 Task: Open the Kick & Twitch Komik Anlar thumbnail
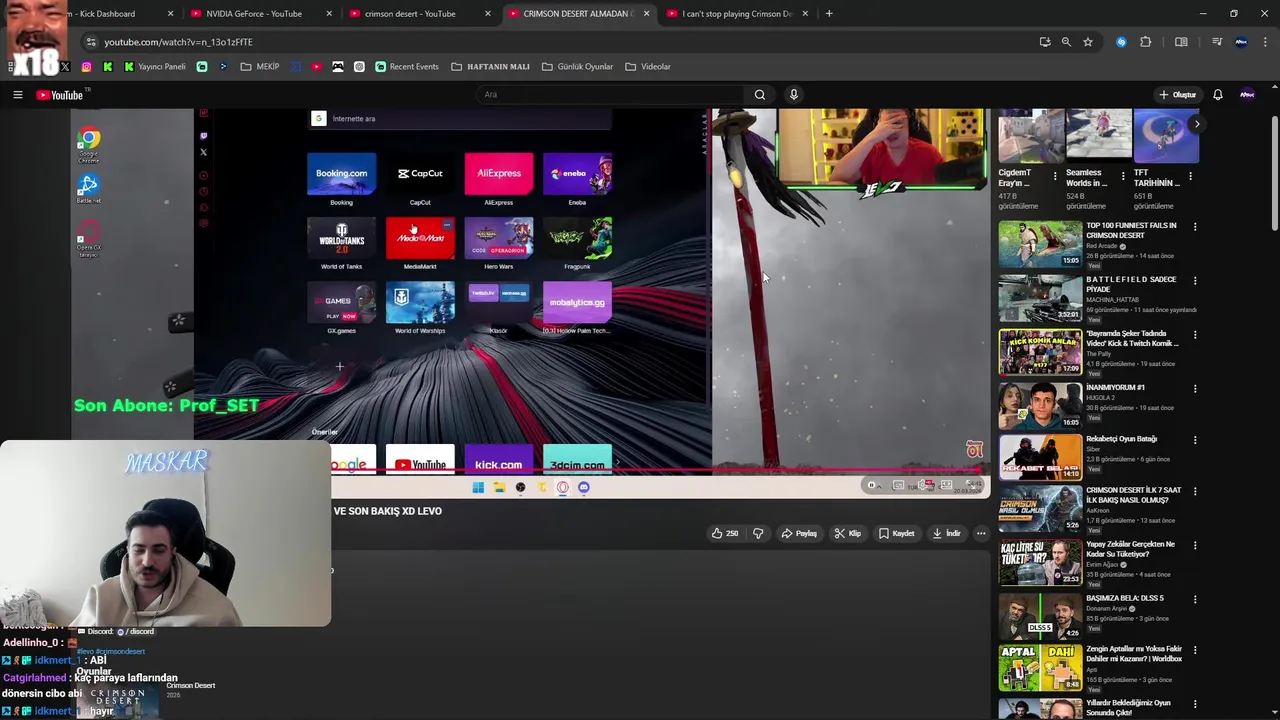tap(1040, 351)
